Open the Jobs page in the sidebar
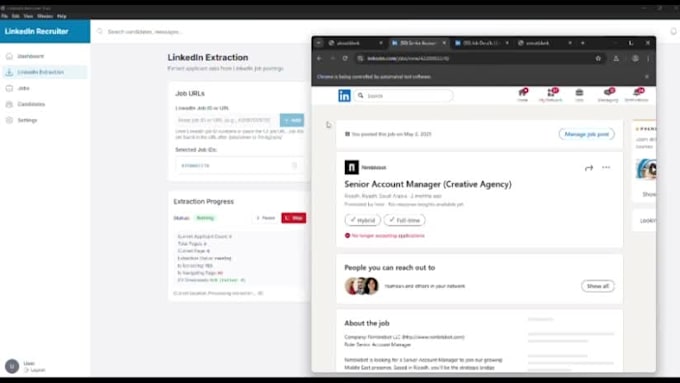 [x=23, y=88]
